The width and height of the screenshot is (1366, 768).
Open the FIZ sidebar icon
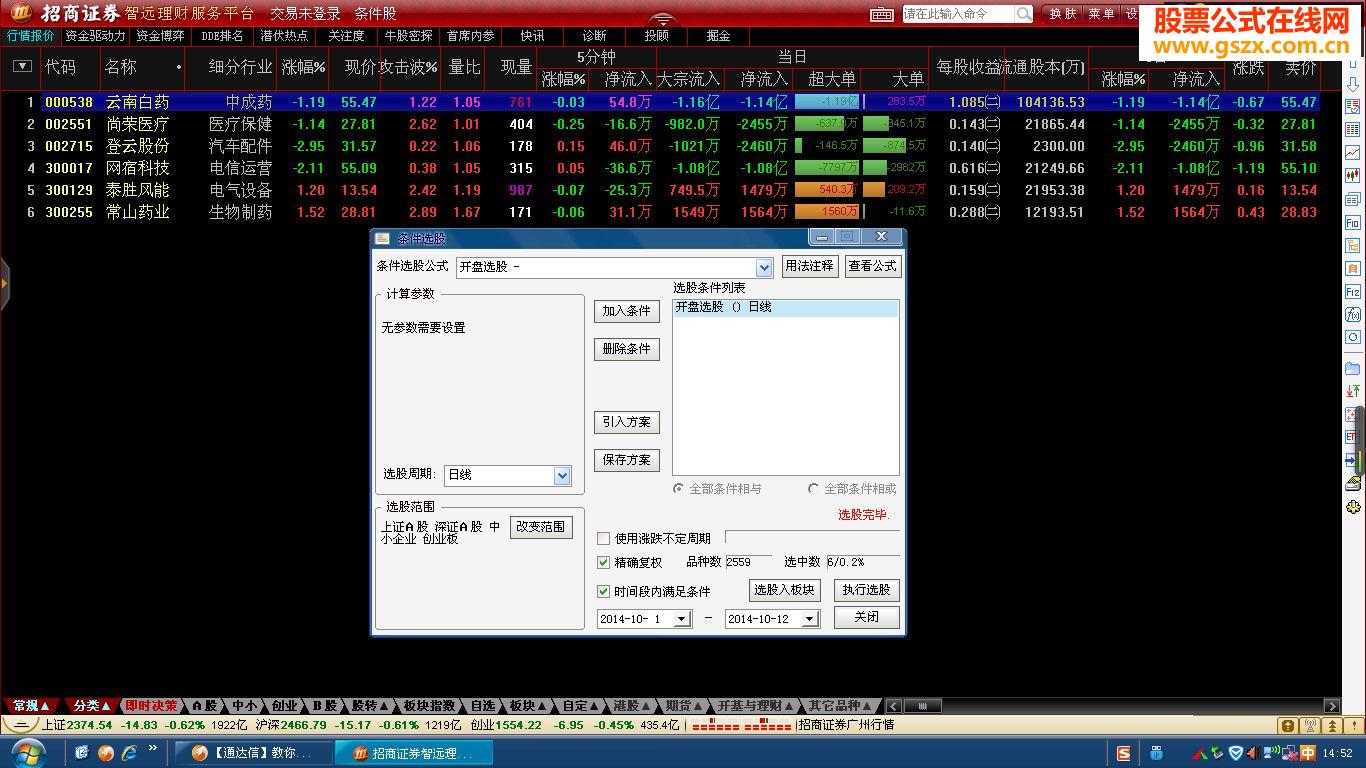point(1352,292)
